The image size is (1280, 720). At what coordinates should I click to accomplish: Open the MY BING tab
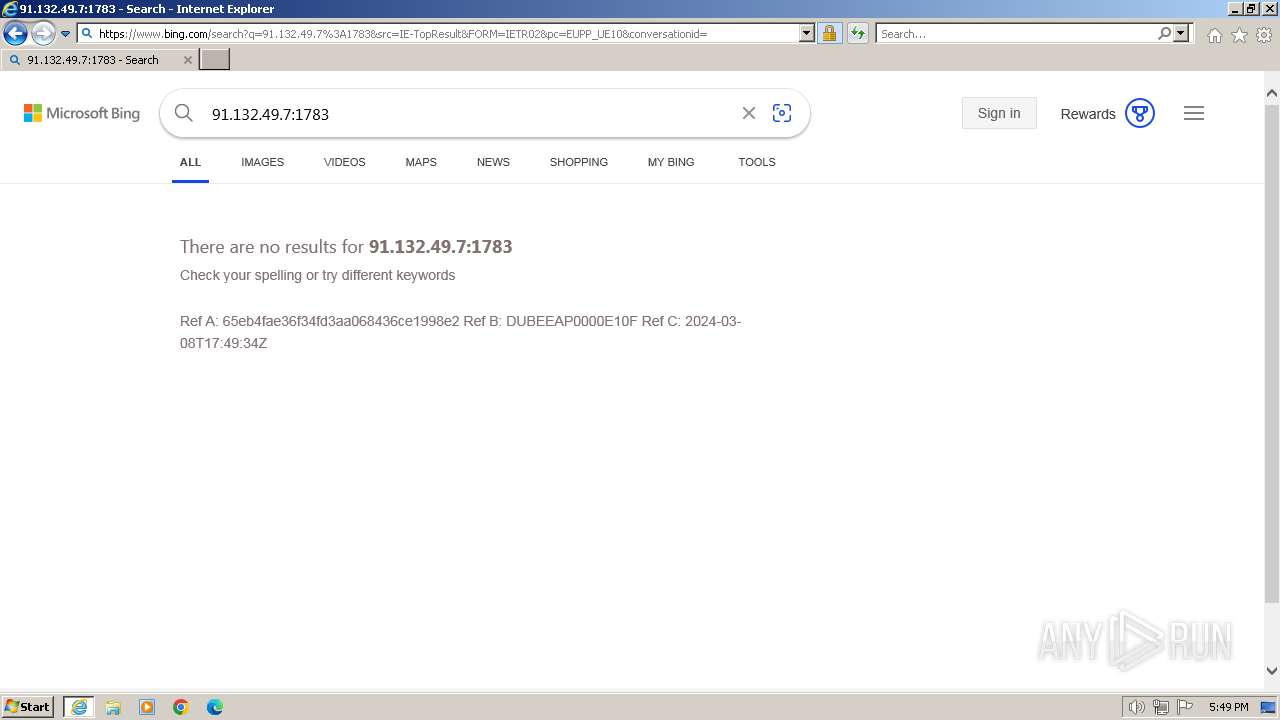tap(671, 162)
